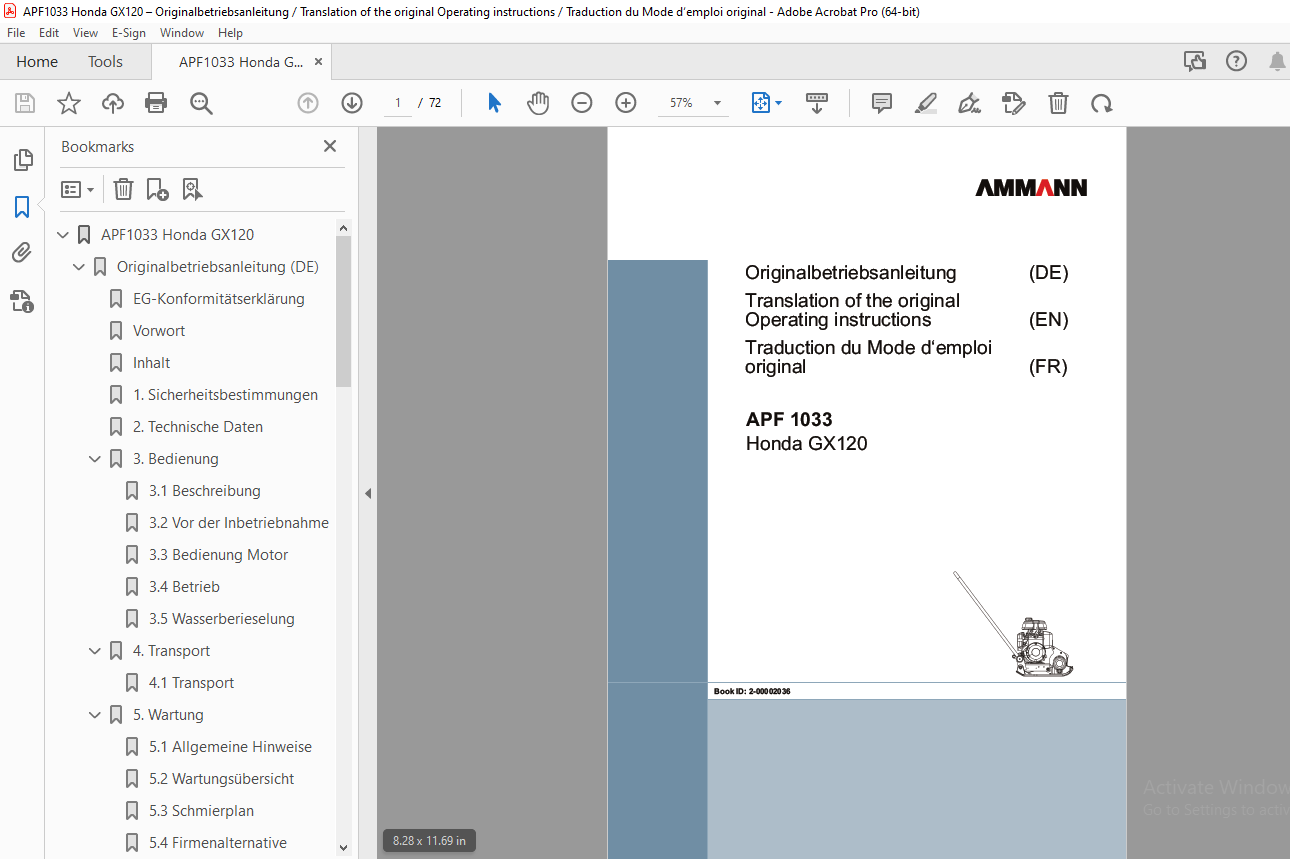
Task: Select the 3.1 Beschreibung bookmark
Action: tap(205, 491)
